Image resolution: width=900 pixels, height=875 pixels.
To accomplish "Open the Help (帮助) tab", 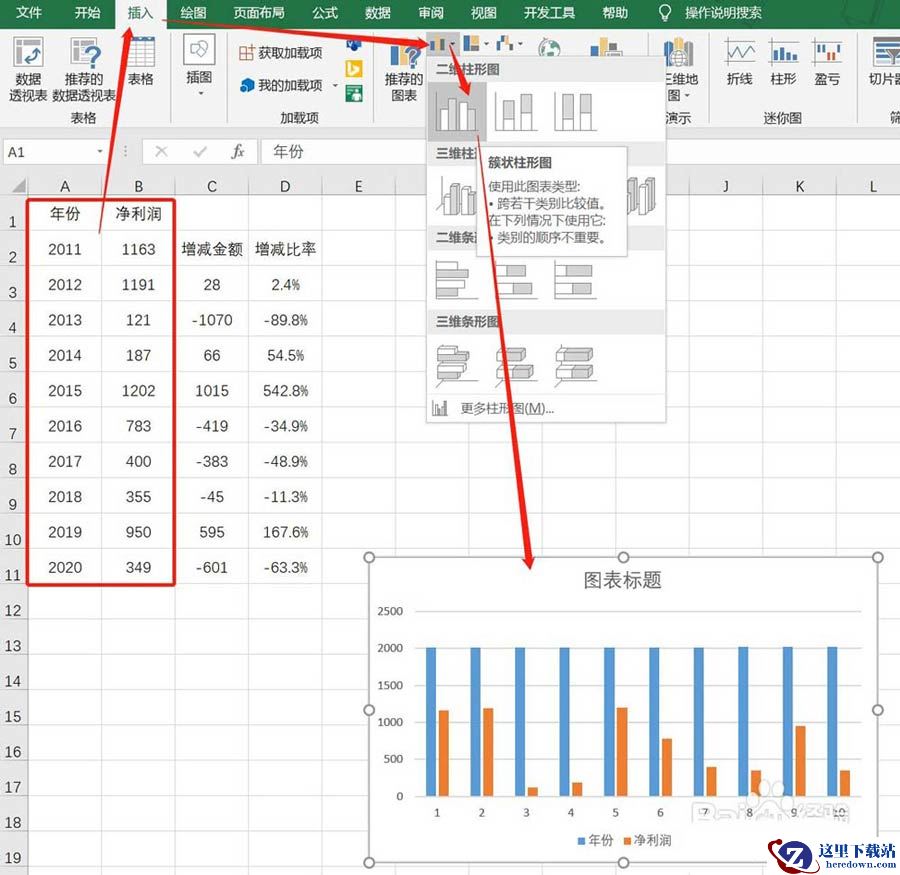I will [x=615, y=13].
